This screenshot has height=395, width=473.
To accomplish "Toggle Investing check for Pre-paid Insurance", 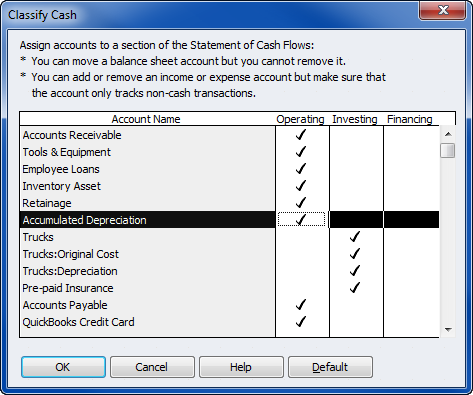I will pos(356,288).
